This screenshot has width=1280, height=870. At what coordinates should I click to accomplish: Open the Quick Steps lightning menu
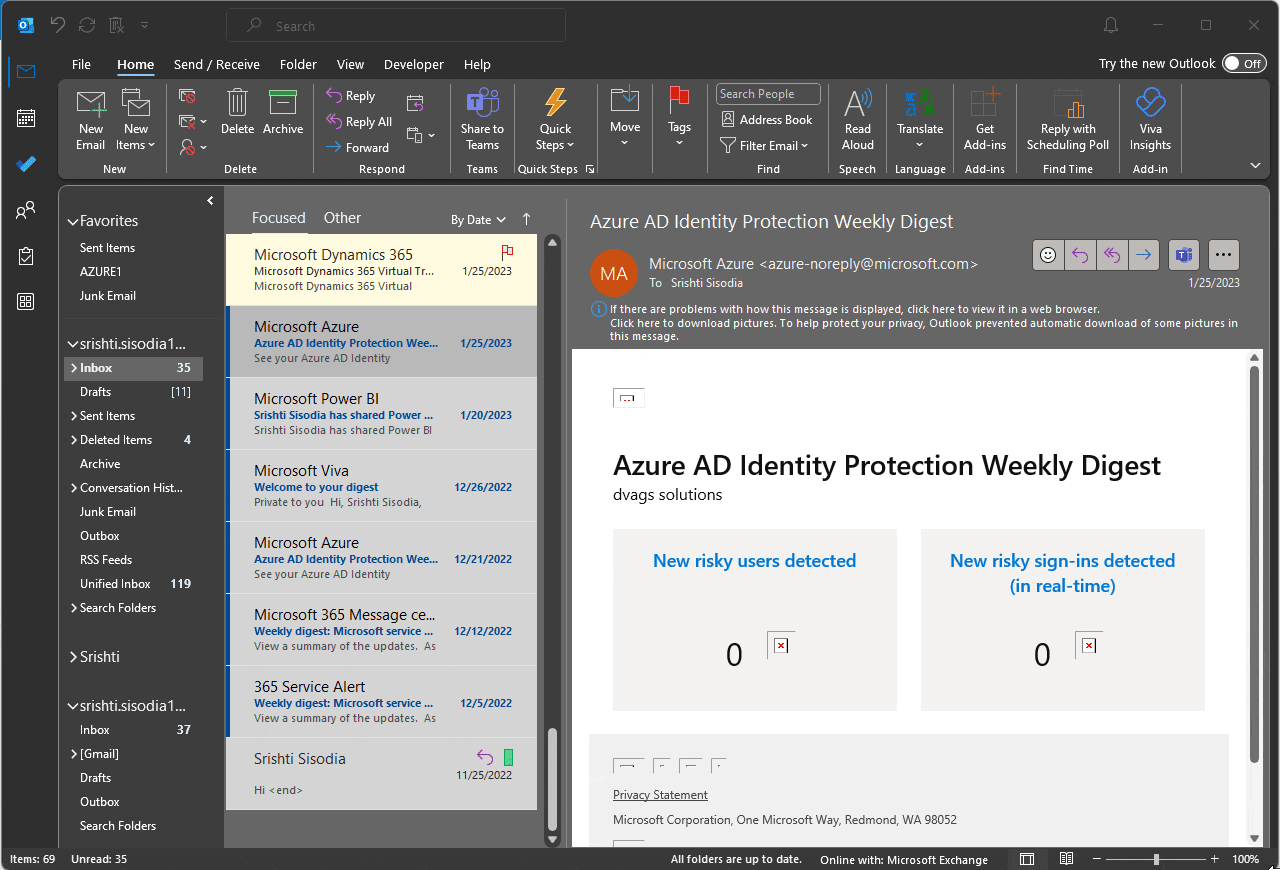tap(555, 119)
